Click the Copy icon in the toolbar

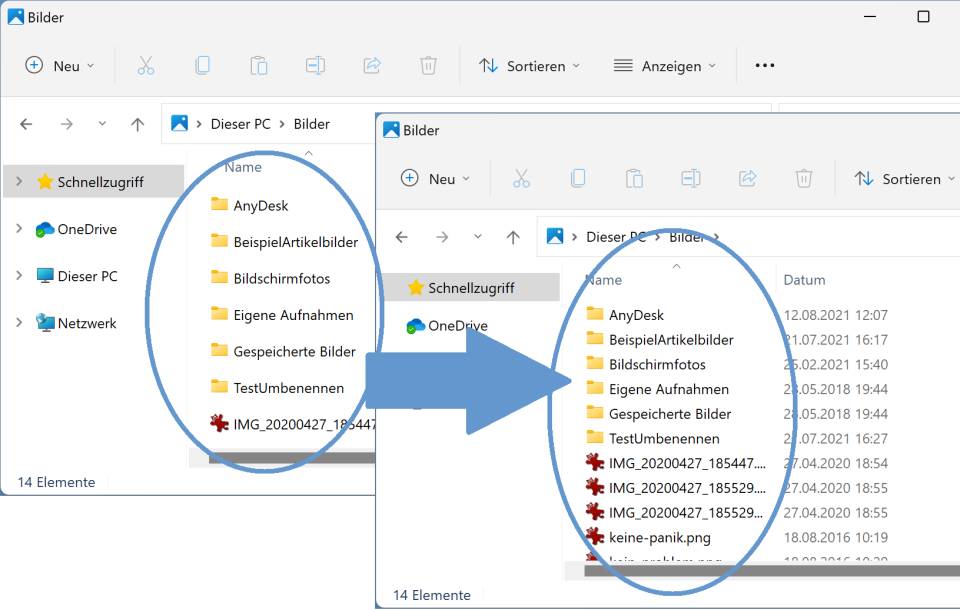[202, 65]
